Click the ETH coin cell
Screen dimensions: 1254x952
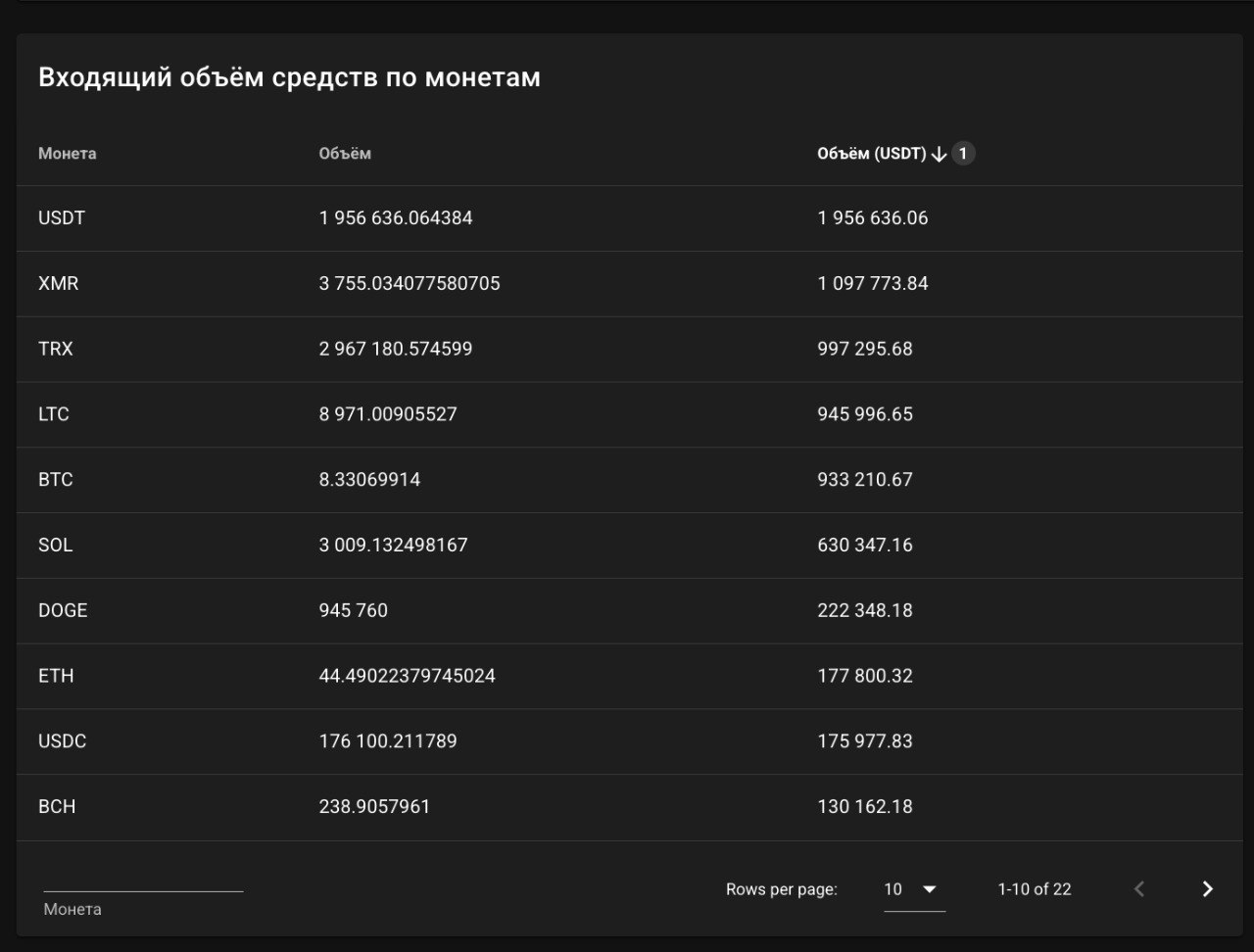click(x=56, y=677)
